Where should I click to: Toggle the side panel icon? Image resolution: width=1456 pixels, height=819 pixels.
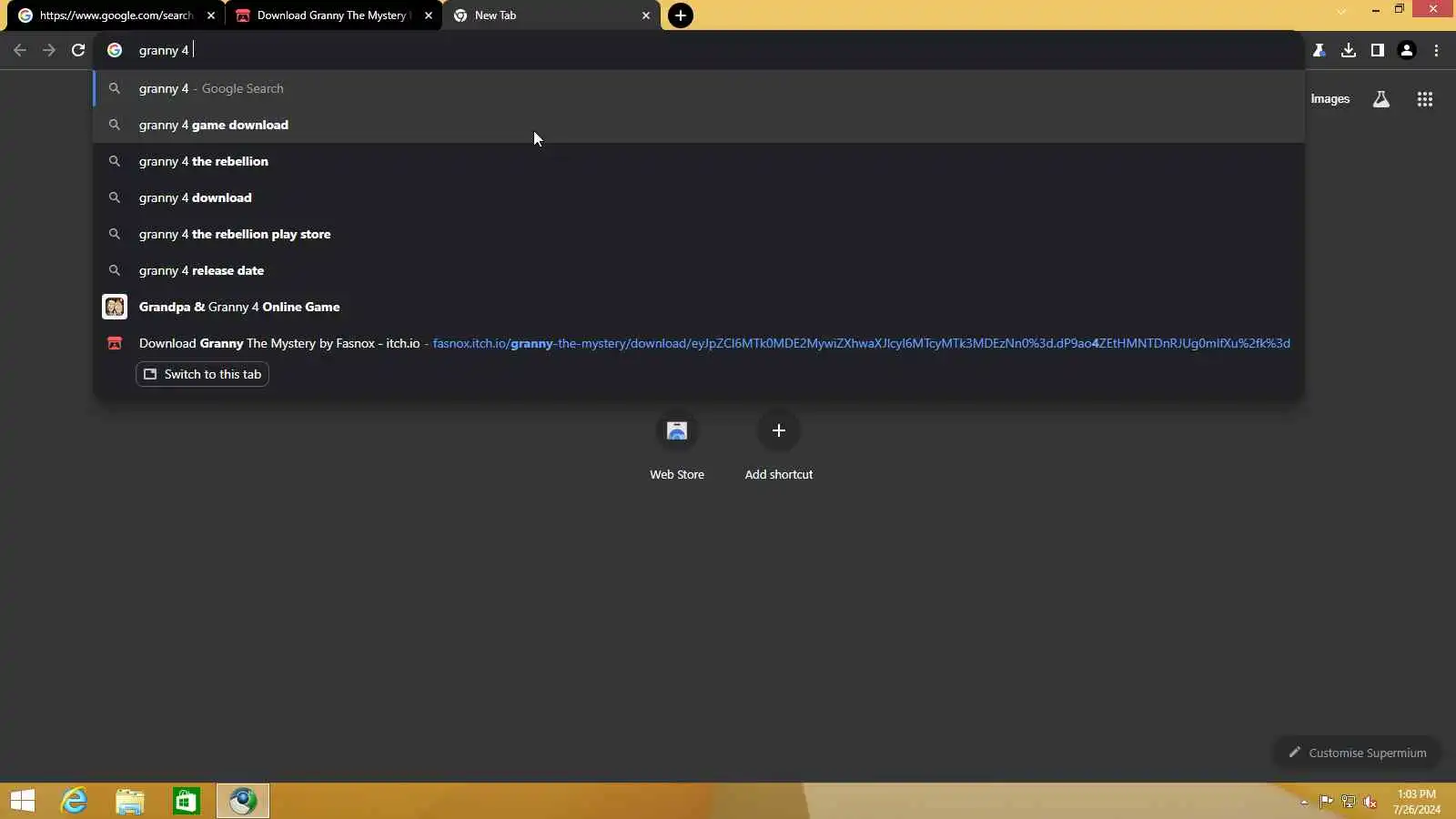pos(1378,50)
